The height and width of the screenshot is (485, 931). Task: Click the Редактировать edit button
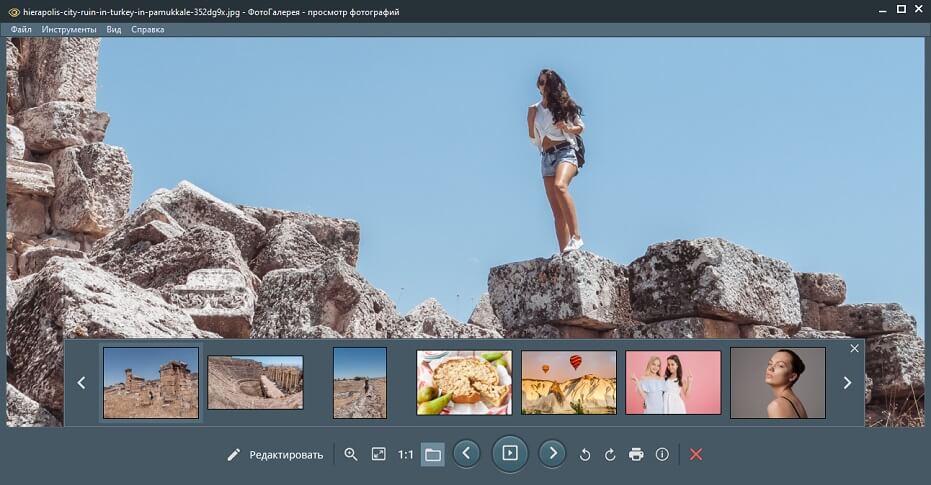275,454
